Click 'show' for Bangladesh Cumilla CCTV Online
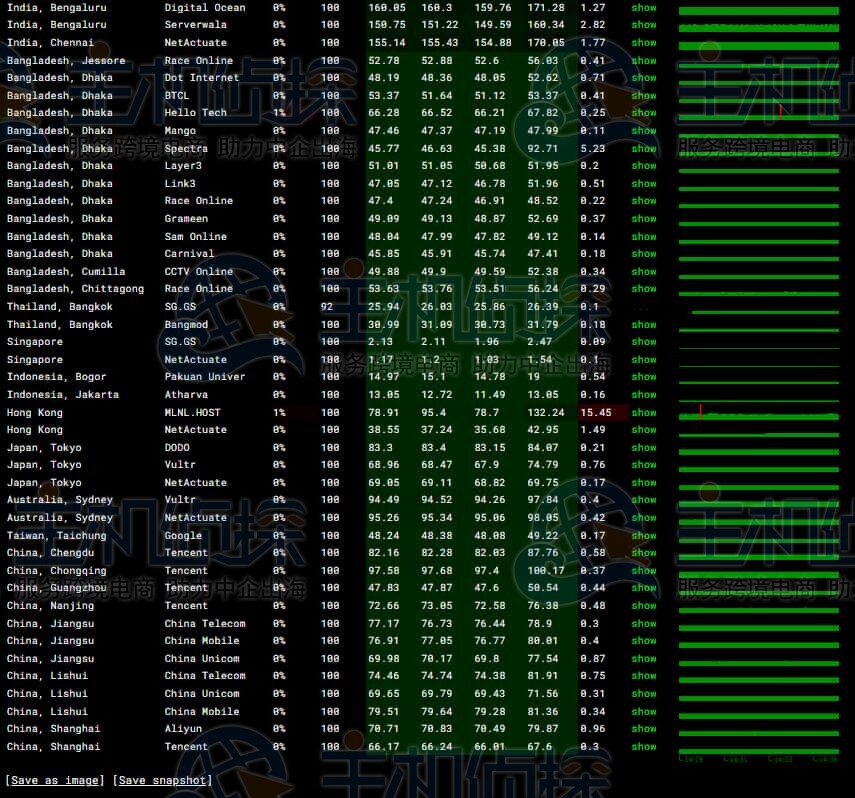The image size is (855, 798). tap(644, 272)
